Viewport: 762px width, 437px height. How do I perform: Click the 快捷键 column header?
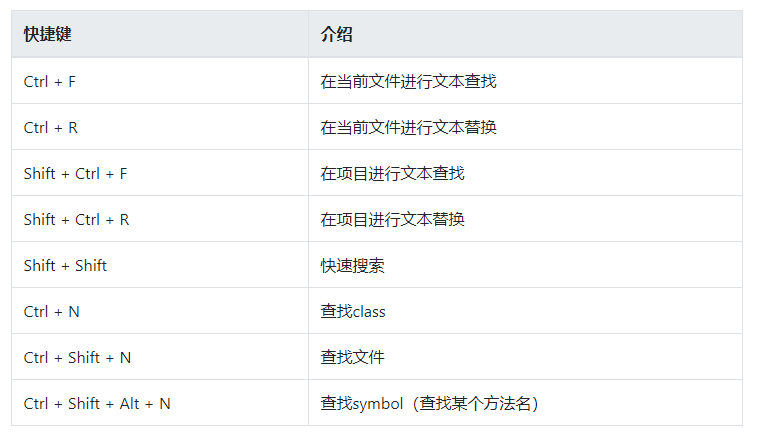coord(48,34)
